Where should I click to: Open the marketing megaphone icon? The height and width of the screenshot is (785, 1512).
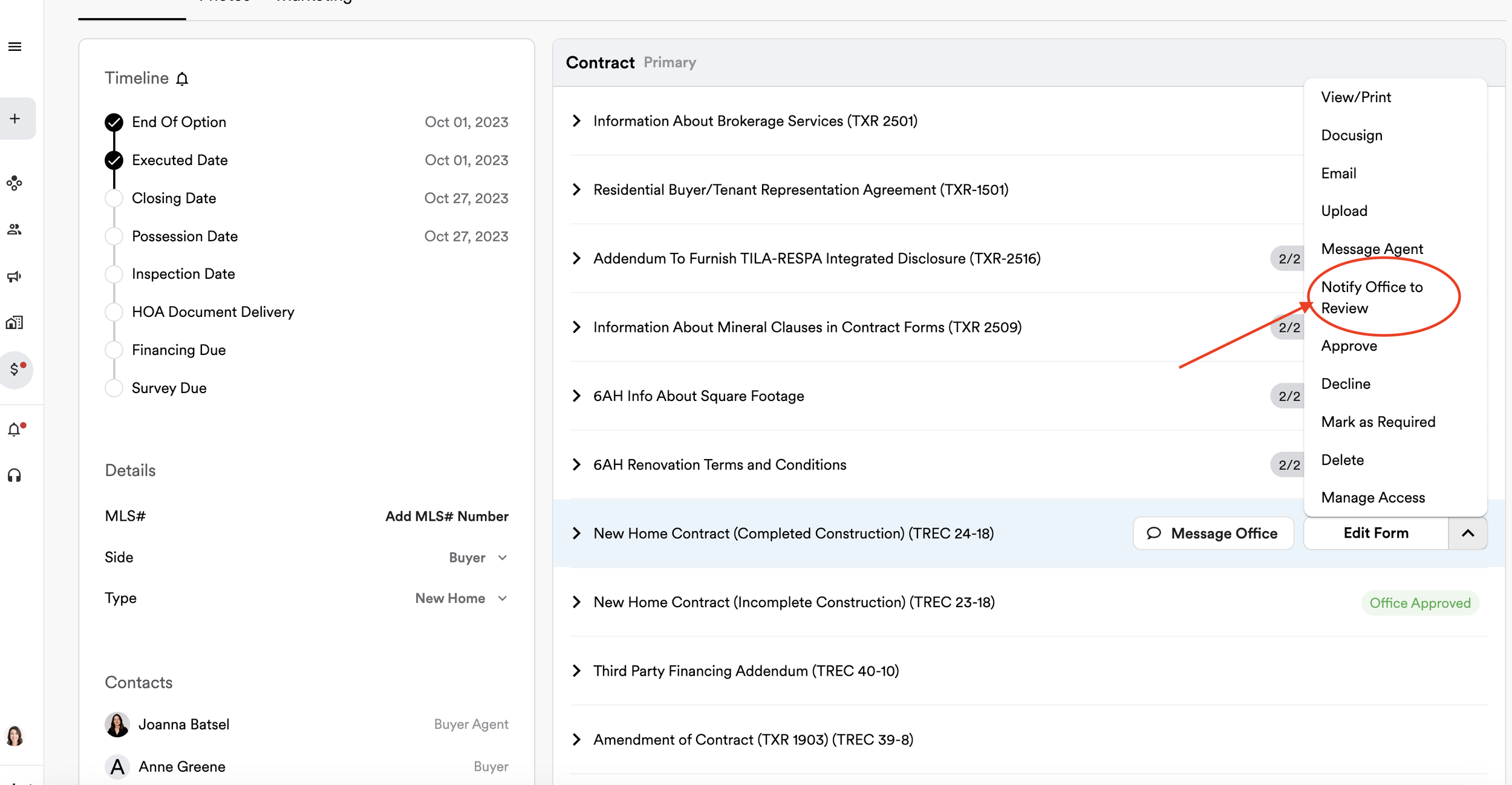click(15, 276)
